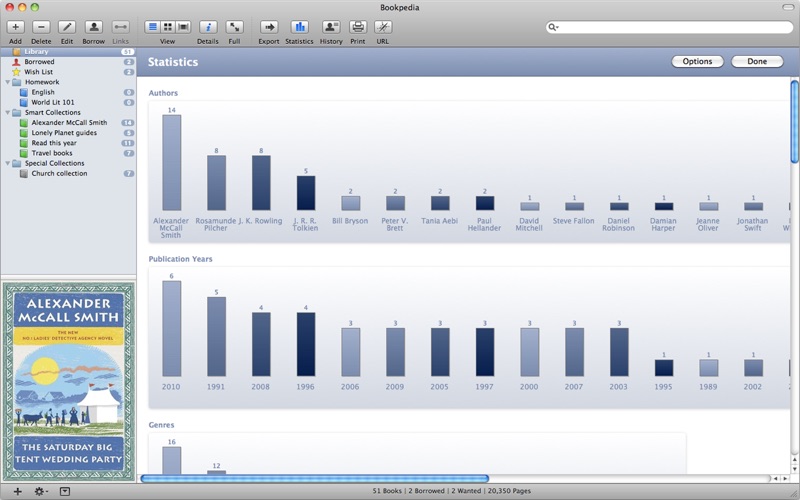Collapse the Homework folder

(x=8, y=82)
